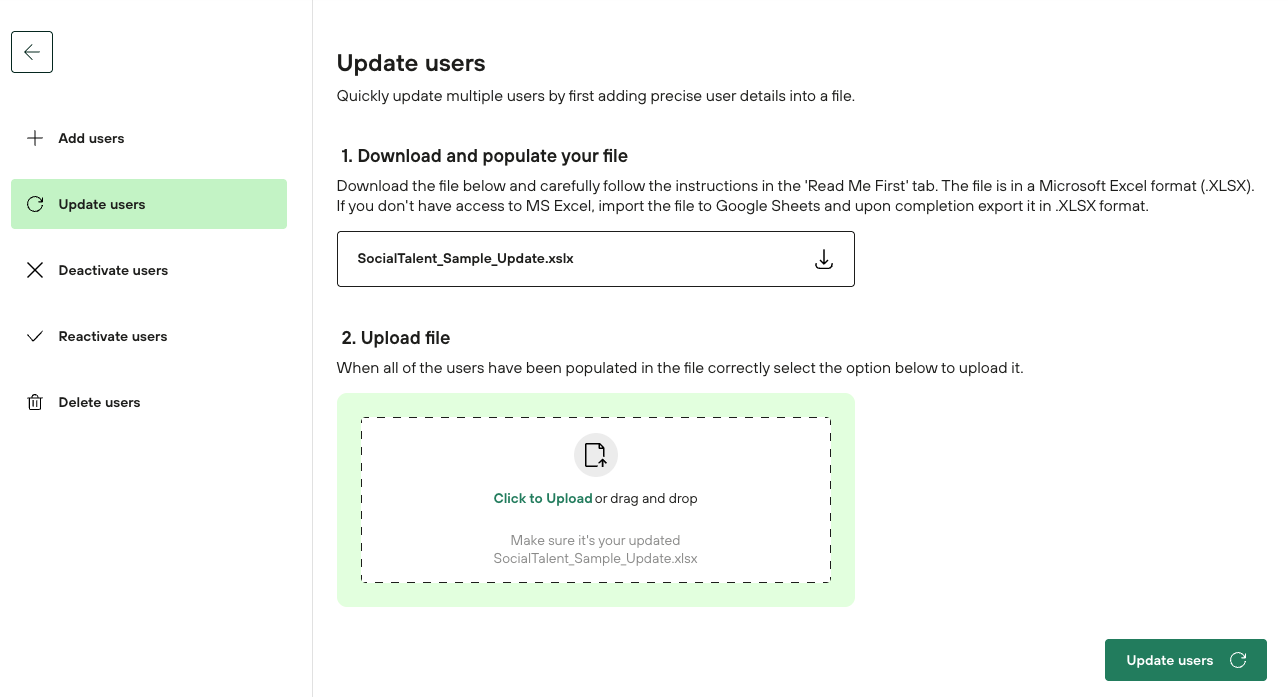Click the SocialTalent_Sample_Update.xslx file name
This screenshot has height=697, width=1288.
(x=465, y=258)
